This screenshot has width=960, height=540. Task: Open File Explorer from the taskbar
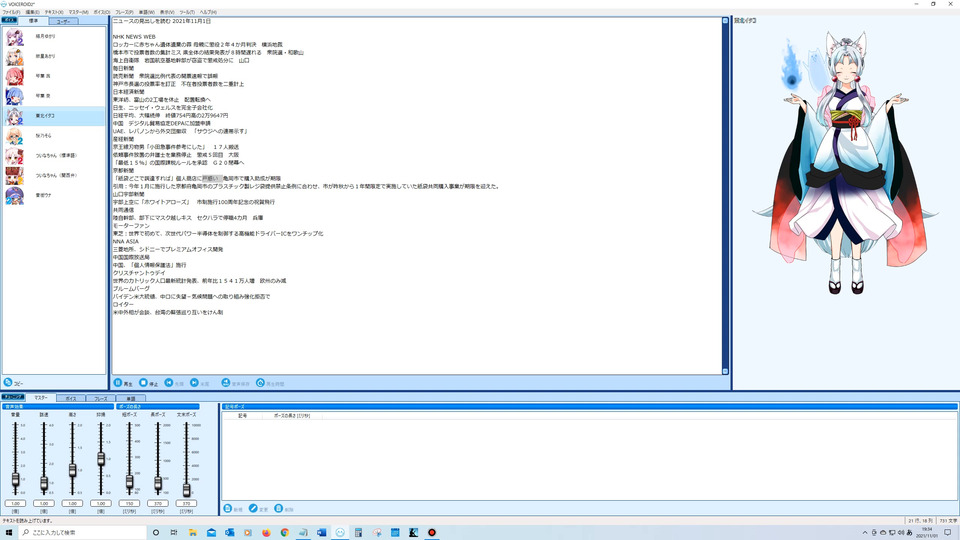pyautogui.click(x=192, y=533)
